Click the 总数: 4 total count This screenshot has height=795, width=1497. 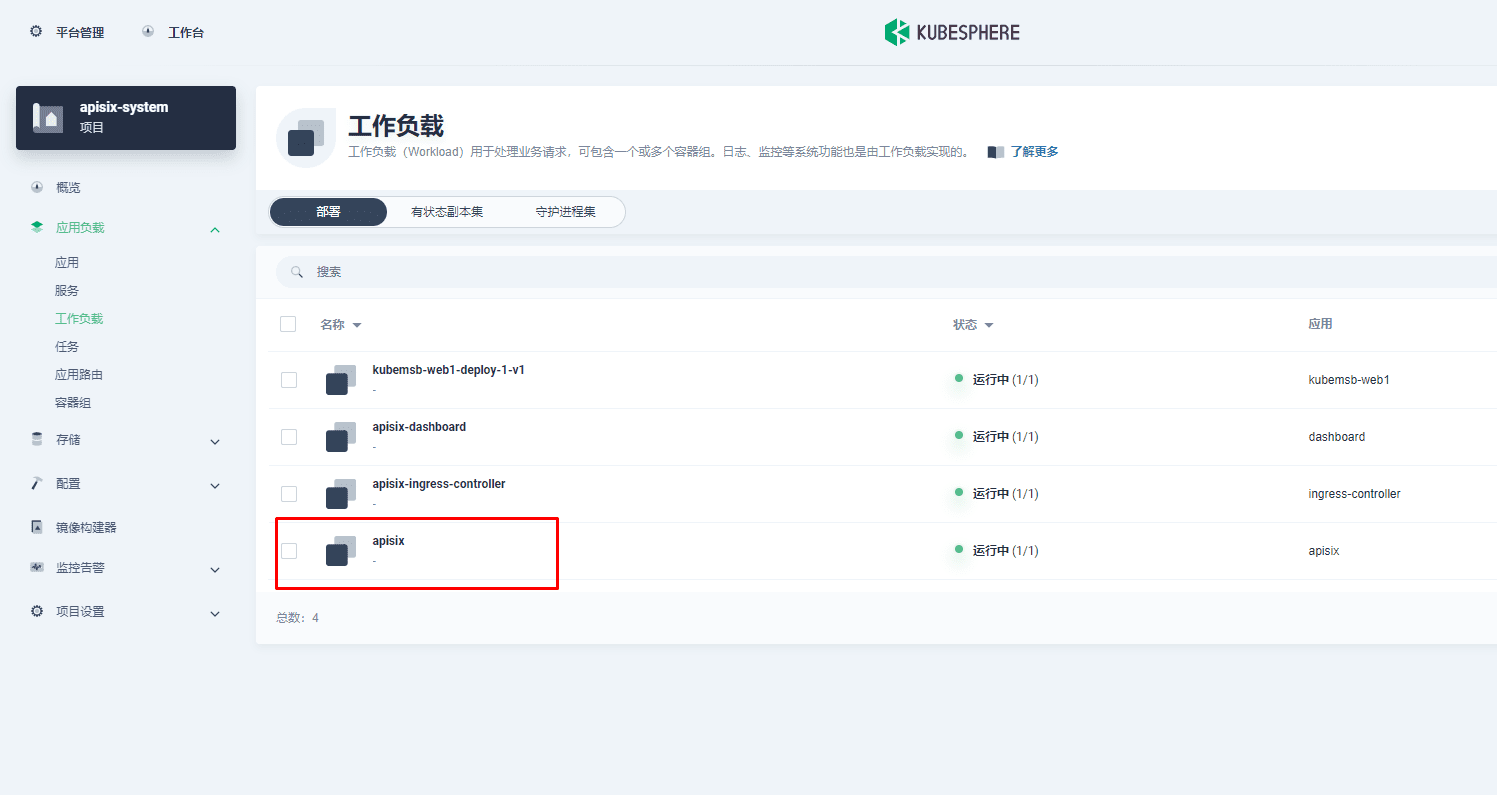point(297,618)
